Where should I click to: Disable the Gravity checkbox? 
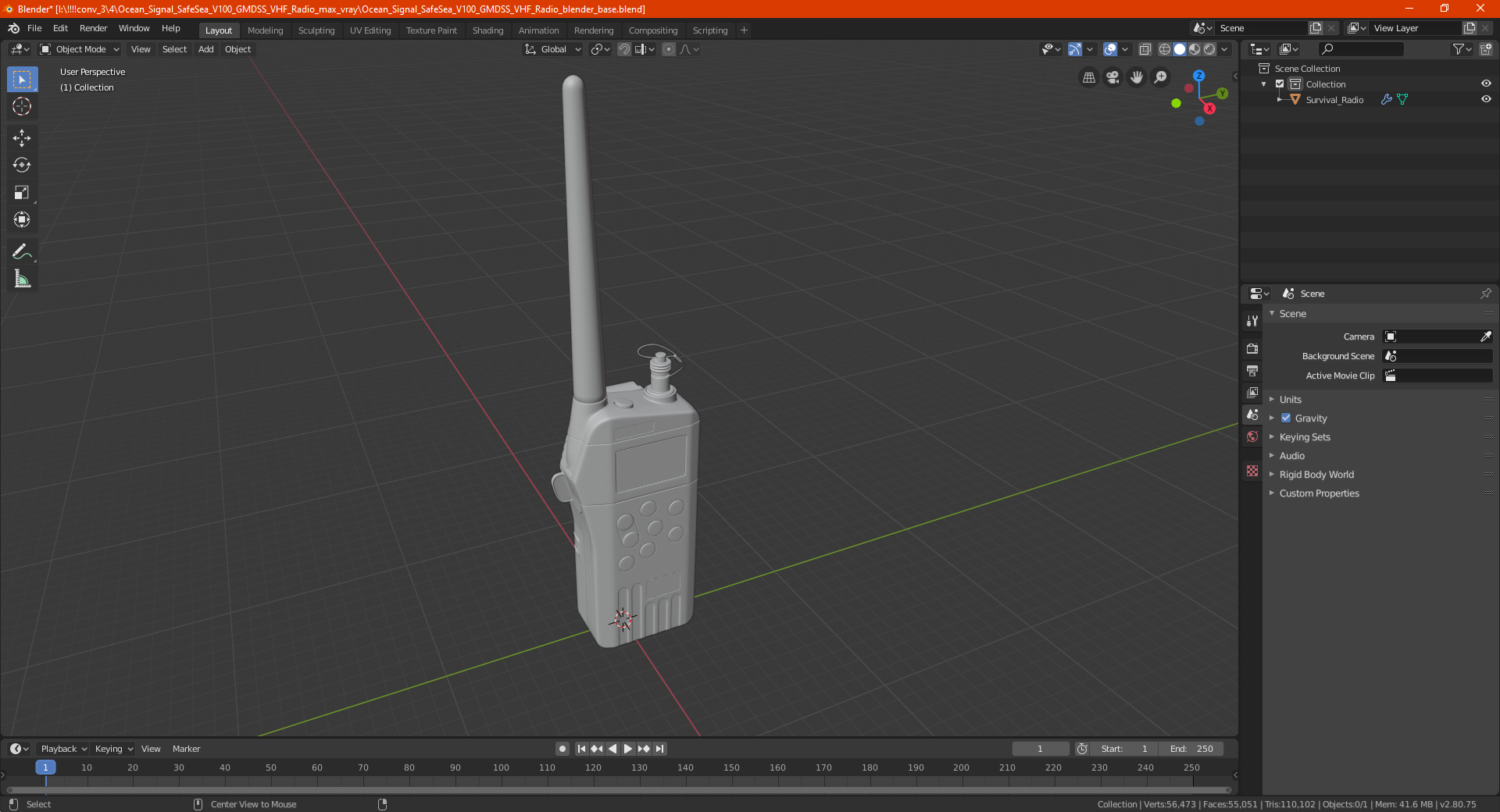tap(1286, 418)
